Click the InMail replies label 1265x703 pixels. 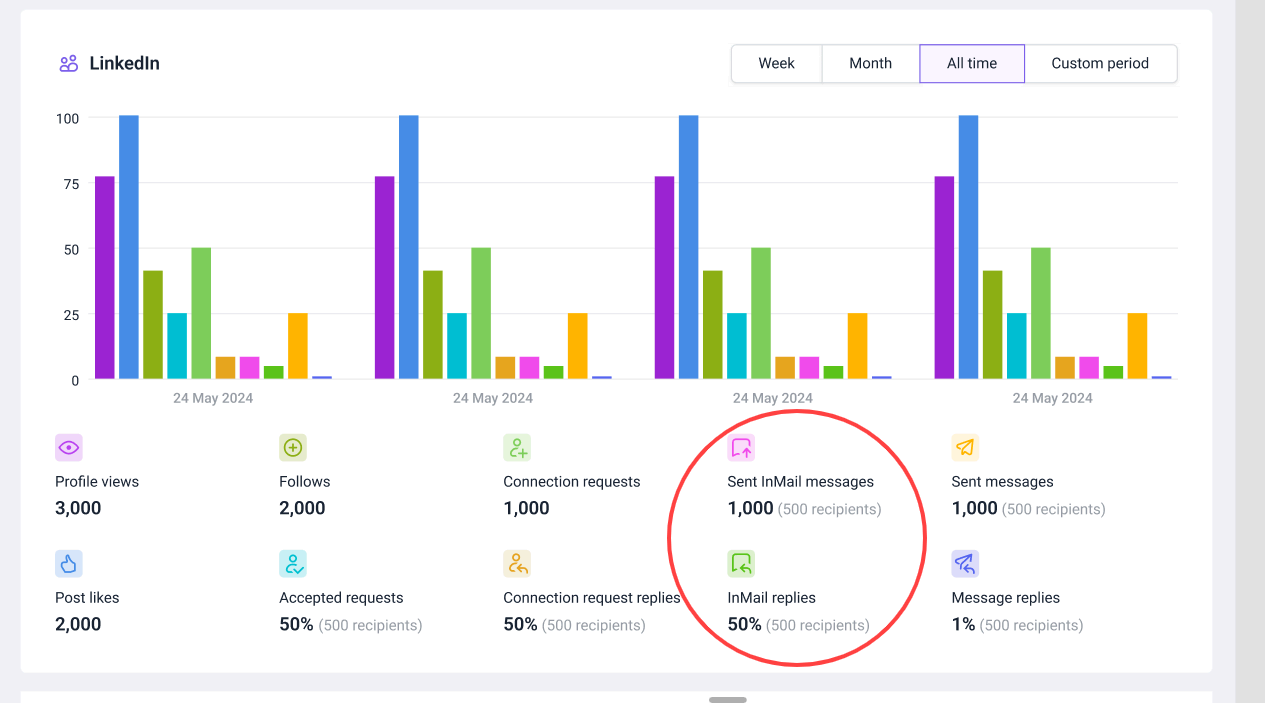[x=772, y=598]
